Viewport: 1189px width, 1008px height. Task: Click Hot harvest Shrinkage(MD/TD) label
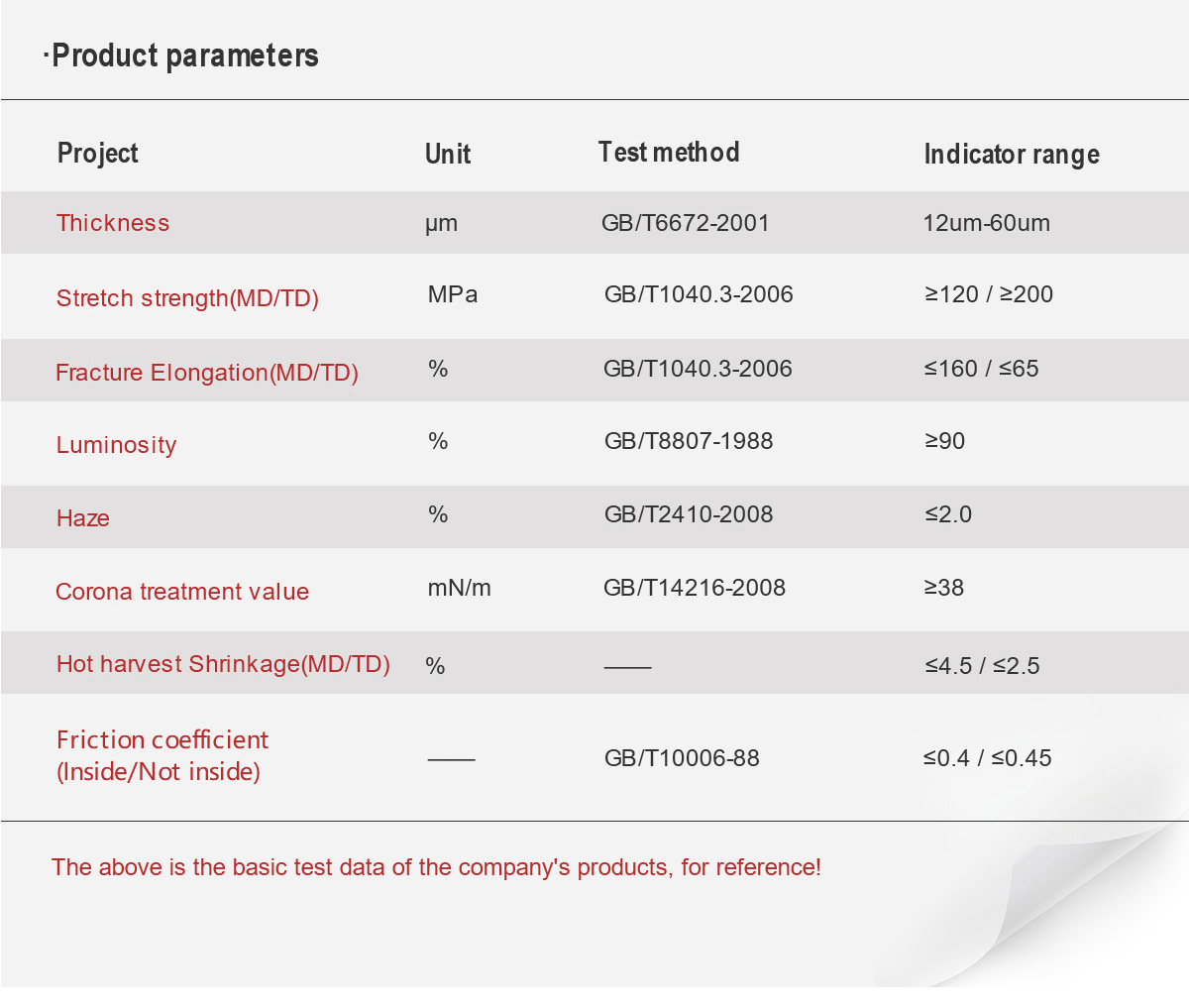223,664
